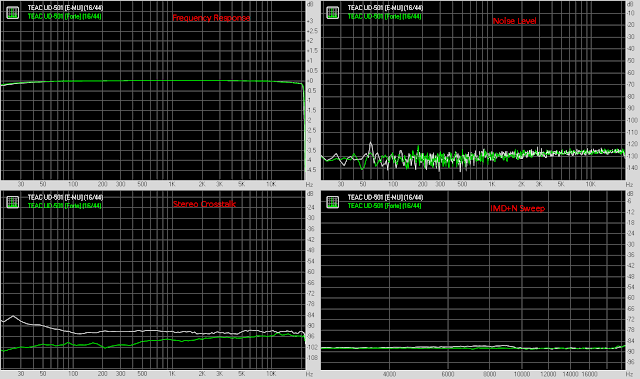Click '-96' dB label on IMD+N Sweep axis
The width and height of the screenshot is (640, 379).
coord(631,362)
